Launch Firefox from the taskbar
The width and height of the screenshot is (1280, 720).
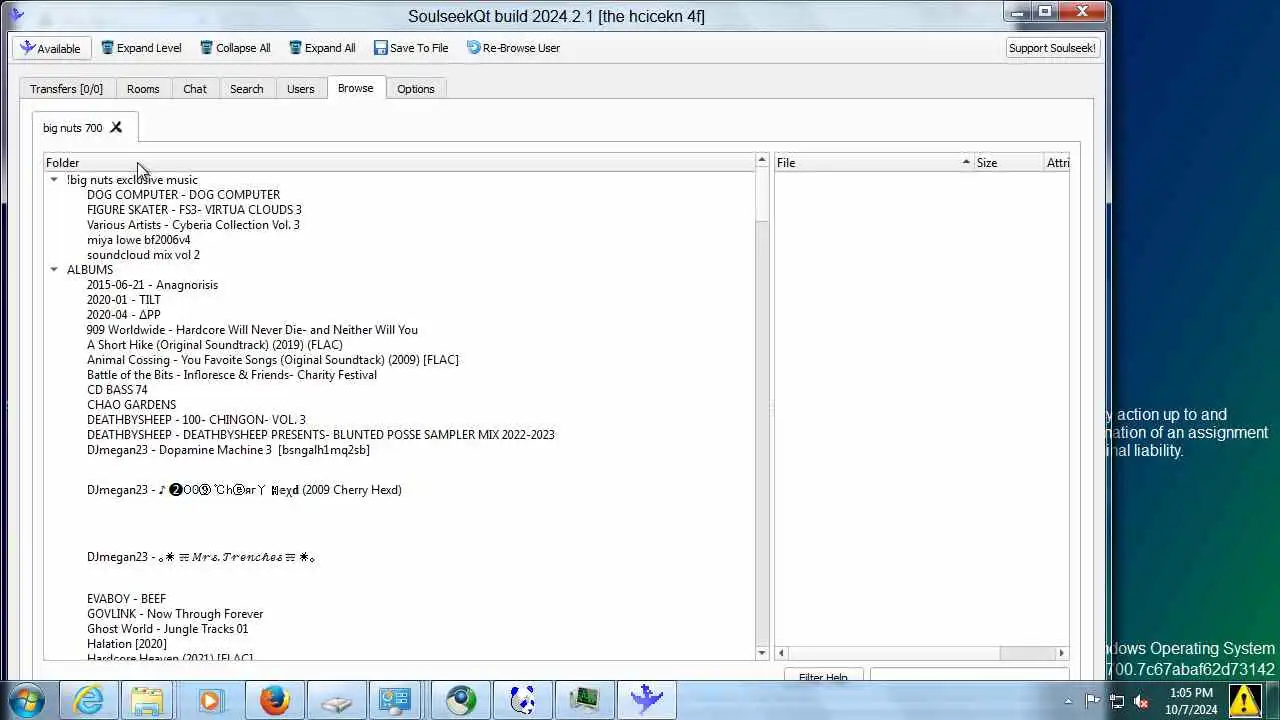[x=274, y=700]
